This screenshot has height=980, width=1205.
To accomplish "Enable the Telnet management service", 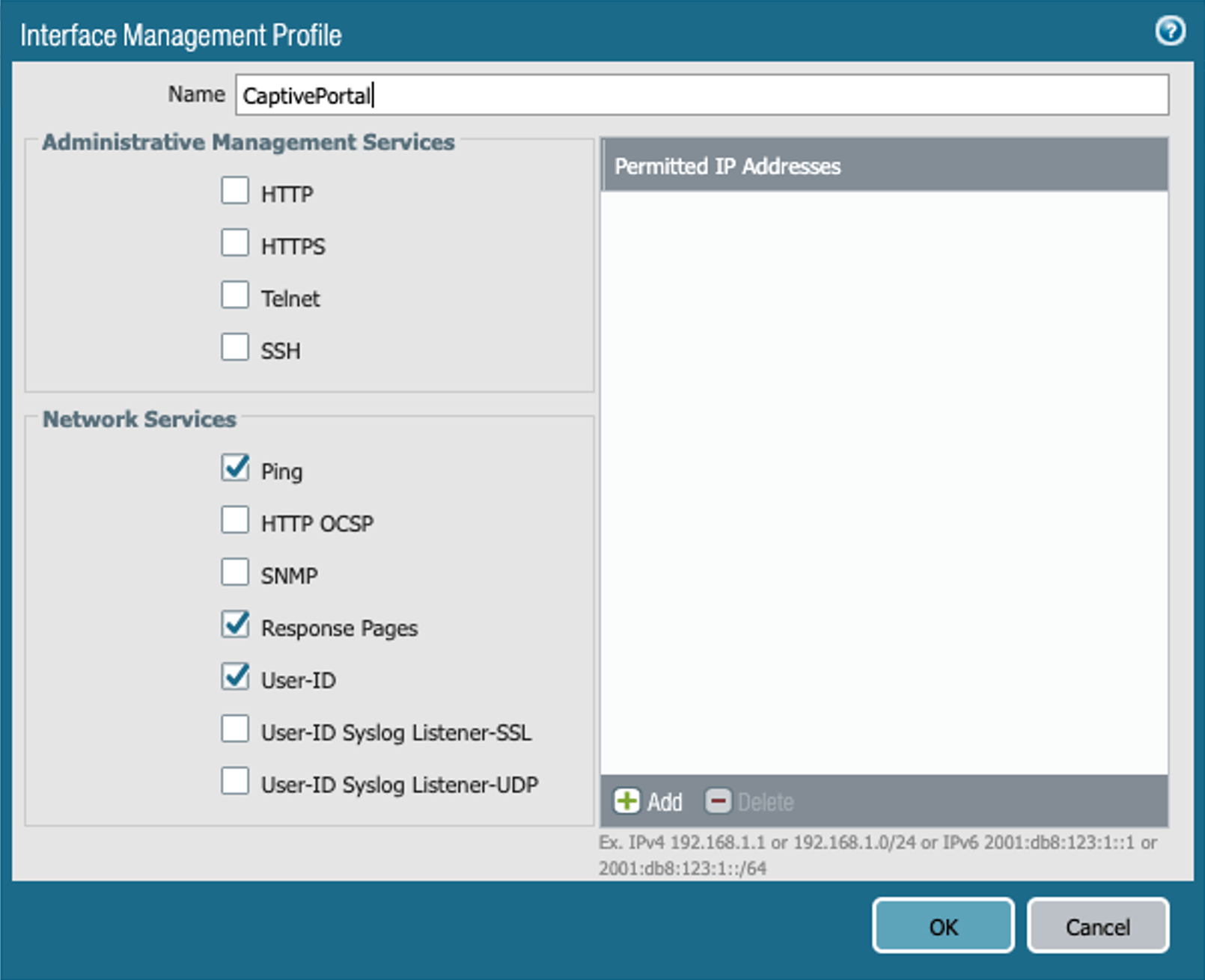I will 234,295.
